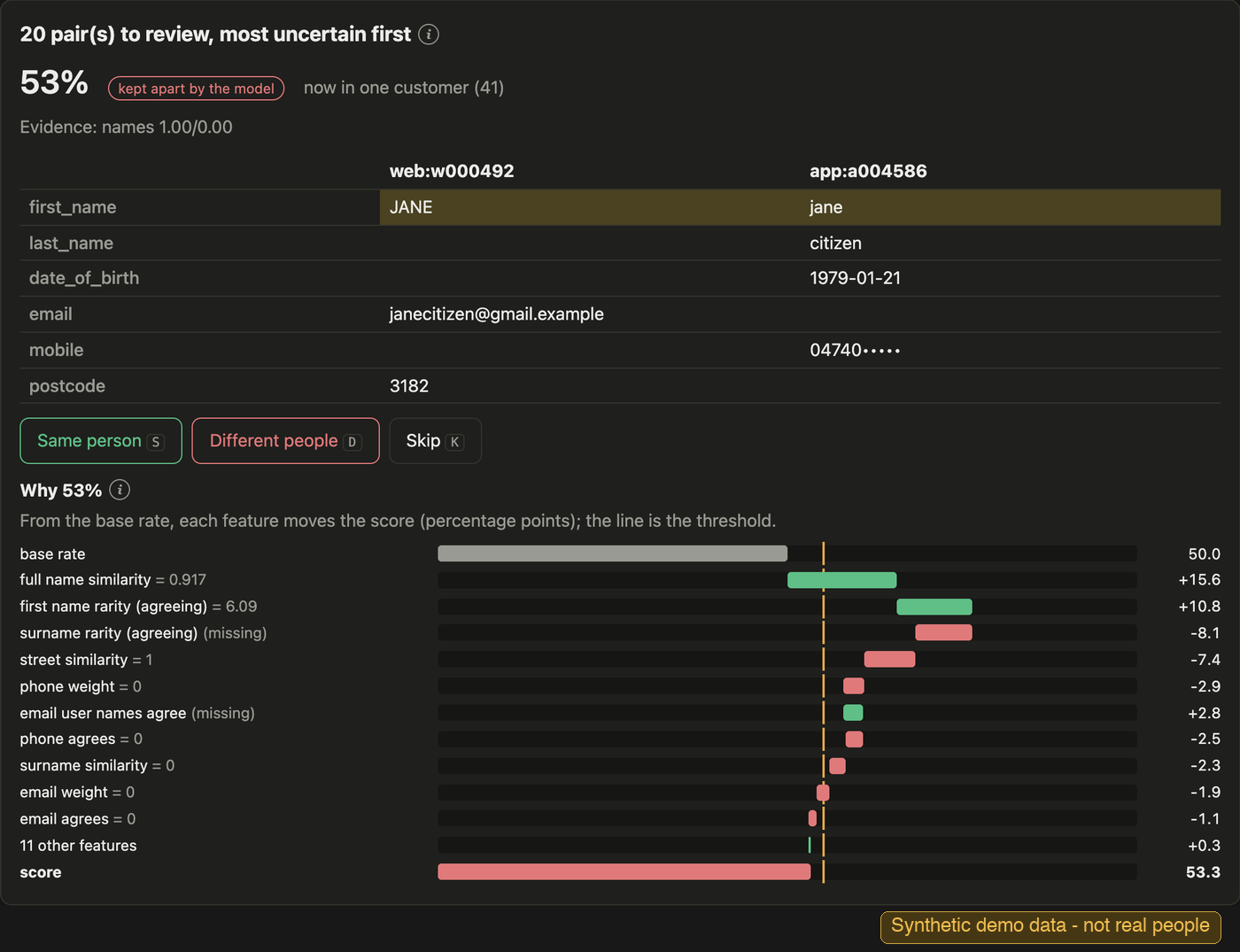Select the date of birth 1979-01-21
Screen dimensions: 1240x952
[855, 278]
